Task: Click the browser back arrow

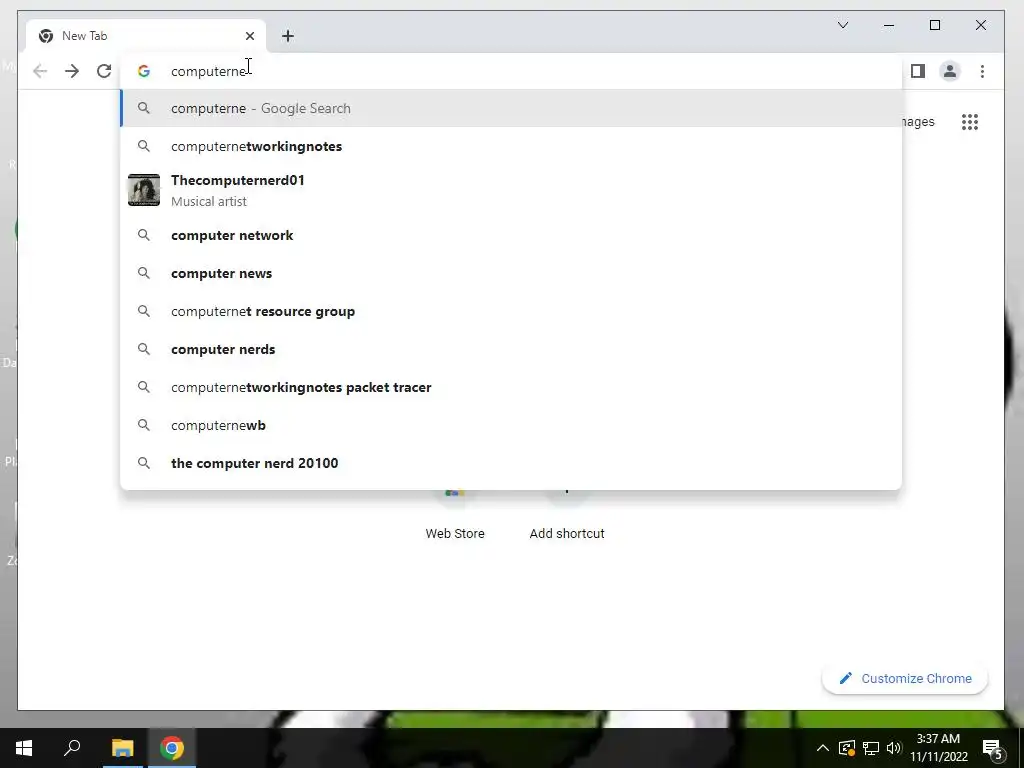Action: coord(40,71)
